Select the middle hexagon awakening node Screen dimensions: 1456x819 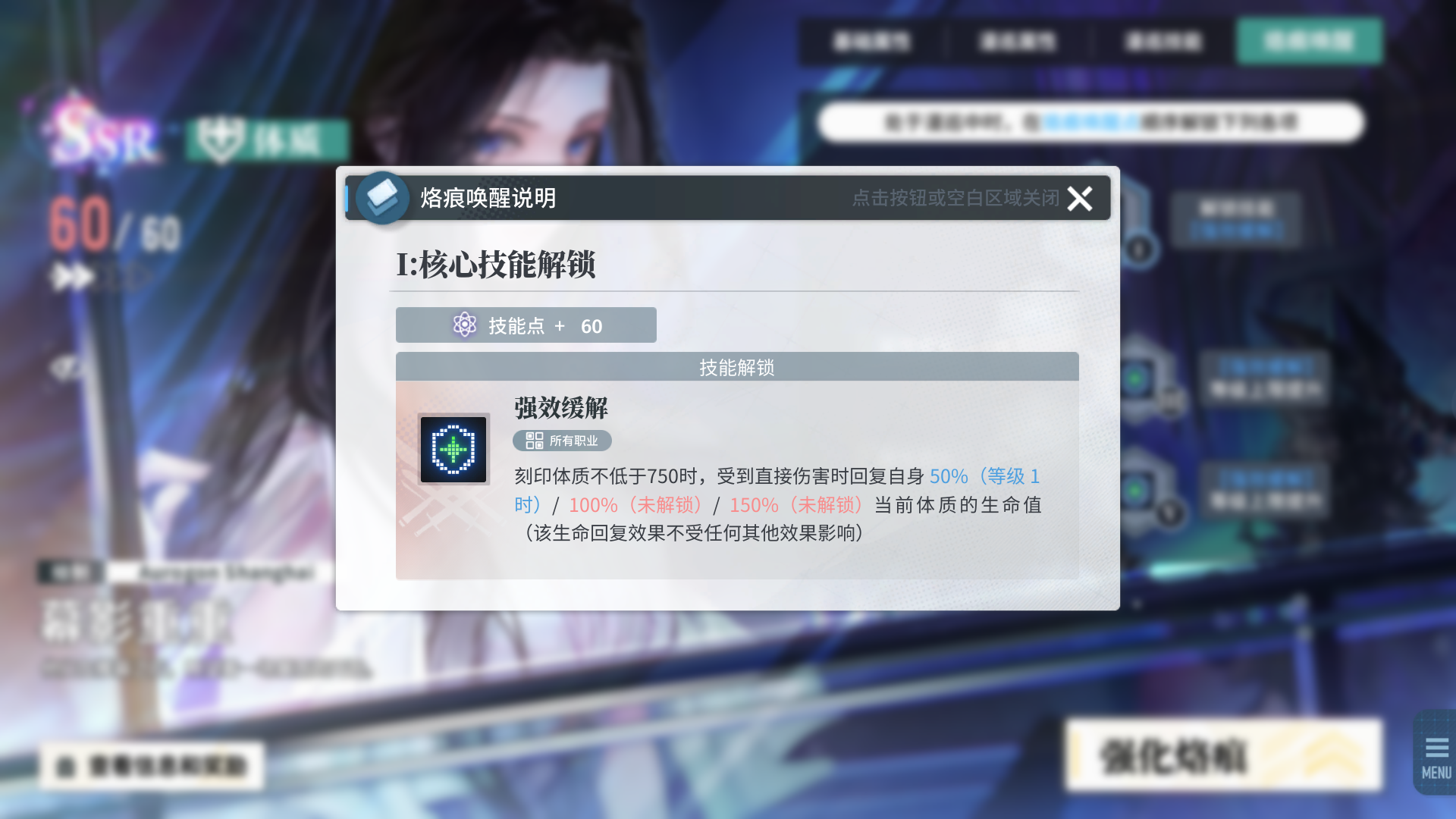1137,378
